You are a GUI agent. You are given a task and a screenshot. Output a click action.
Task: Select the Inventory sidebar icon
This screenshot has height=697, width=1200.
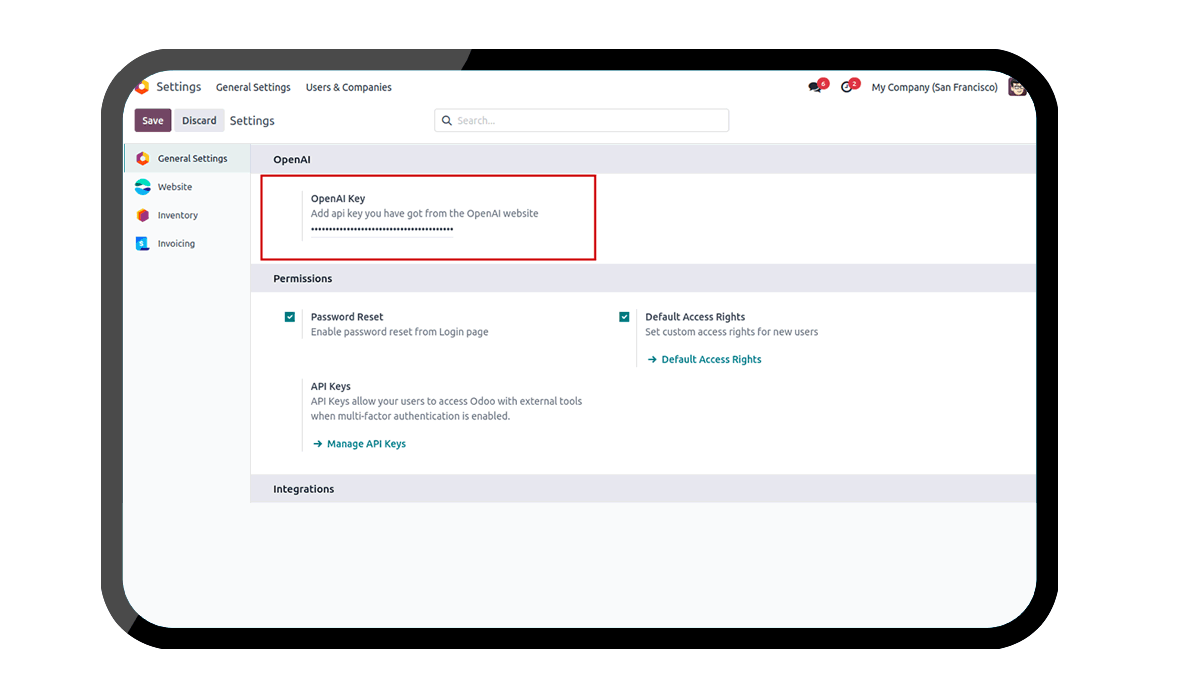143,215
